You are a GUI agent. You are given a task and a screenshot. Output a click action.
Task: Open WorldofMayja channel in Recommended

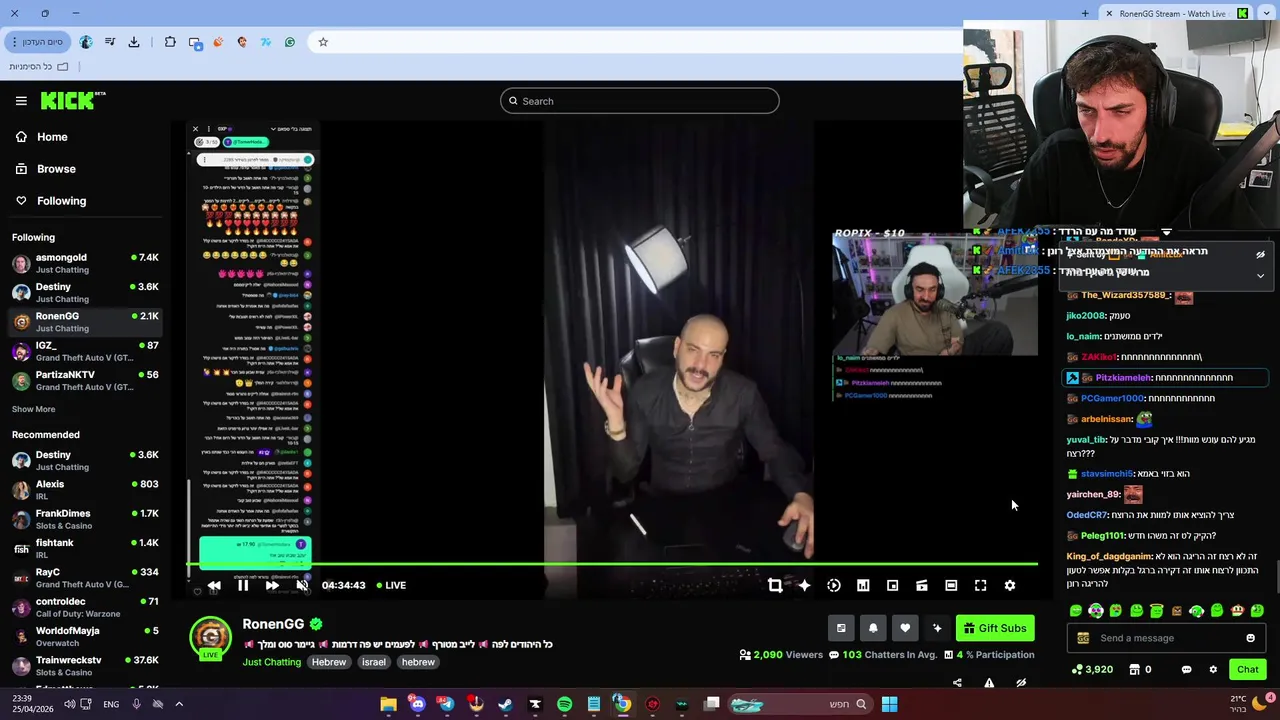pos(85,636)
